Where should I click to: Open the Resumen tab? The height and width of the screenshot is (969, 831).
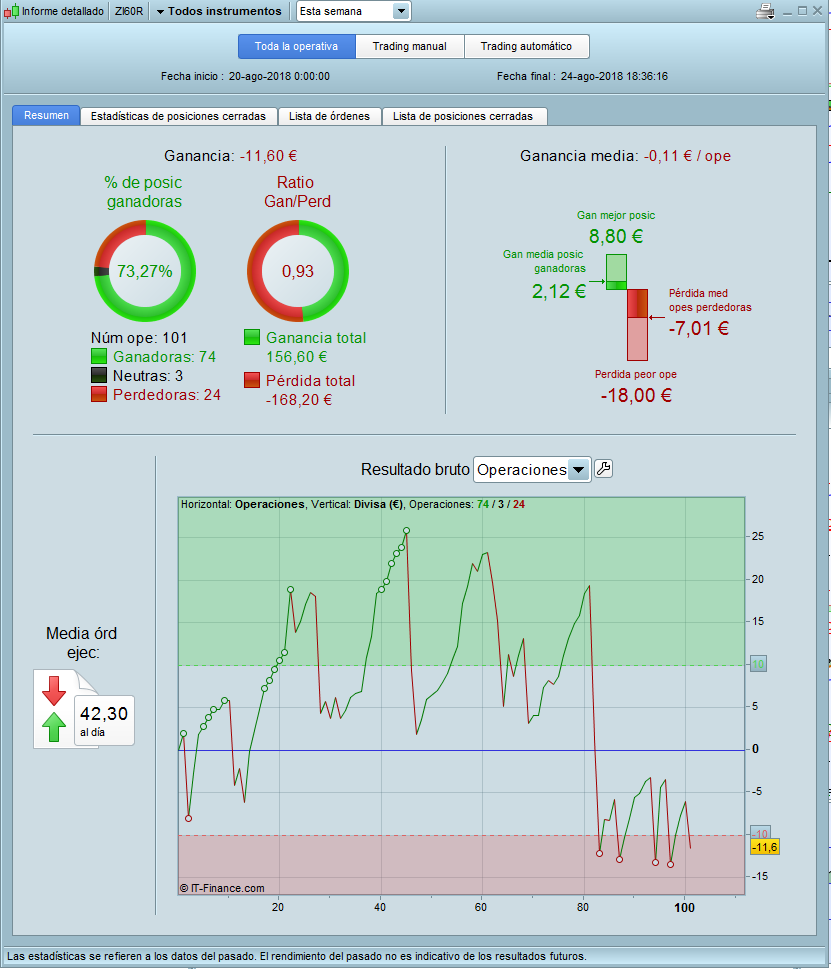tap(46, 116)
